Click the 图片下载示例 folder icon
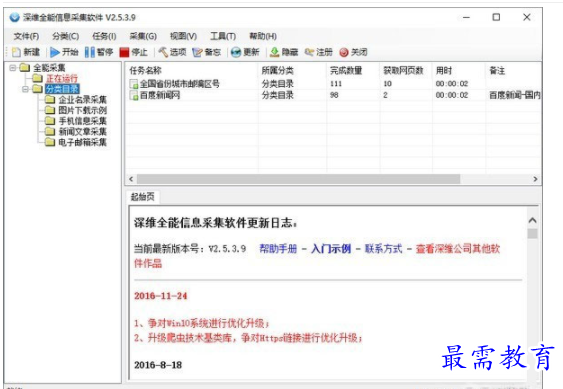 coord(50,110)
